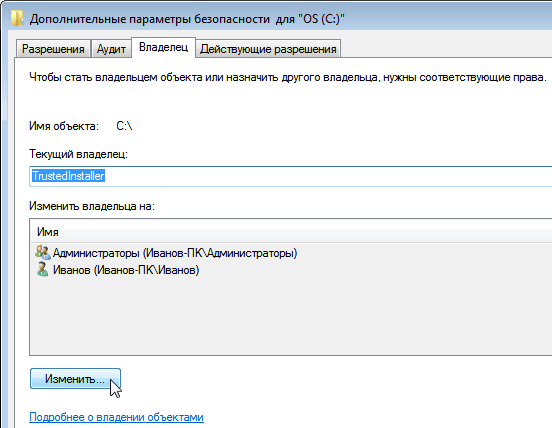The height and width of the screenshot is (428, 552).
Task: Open the Действующие разрешения tab
Action: coord(268,49)
